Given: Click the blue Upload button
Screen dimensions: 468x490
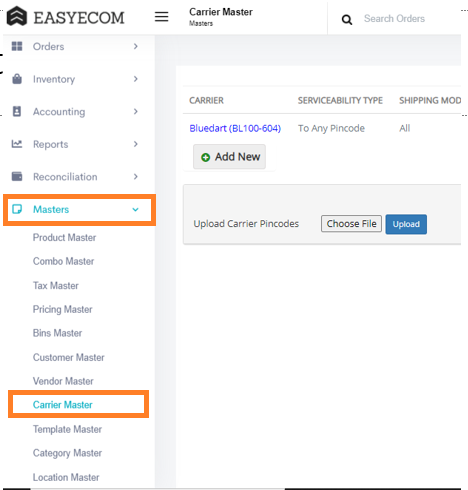Looking at the screenshot, I should (406, 224).
